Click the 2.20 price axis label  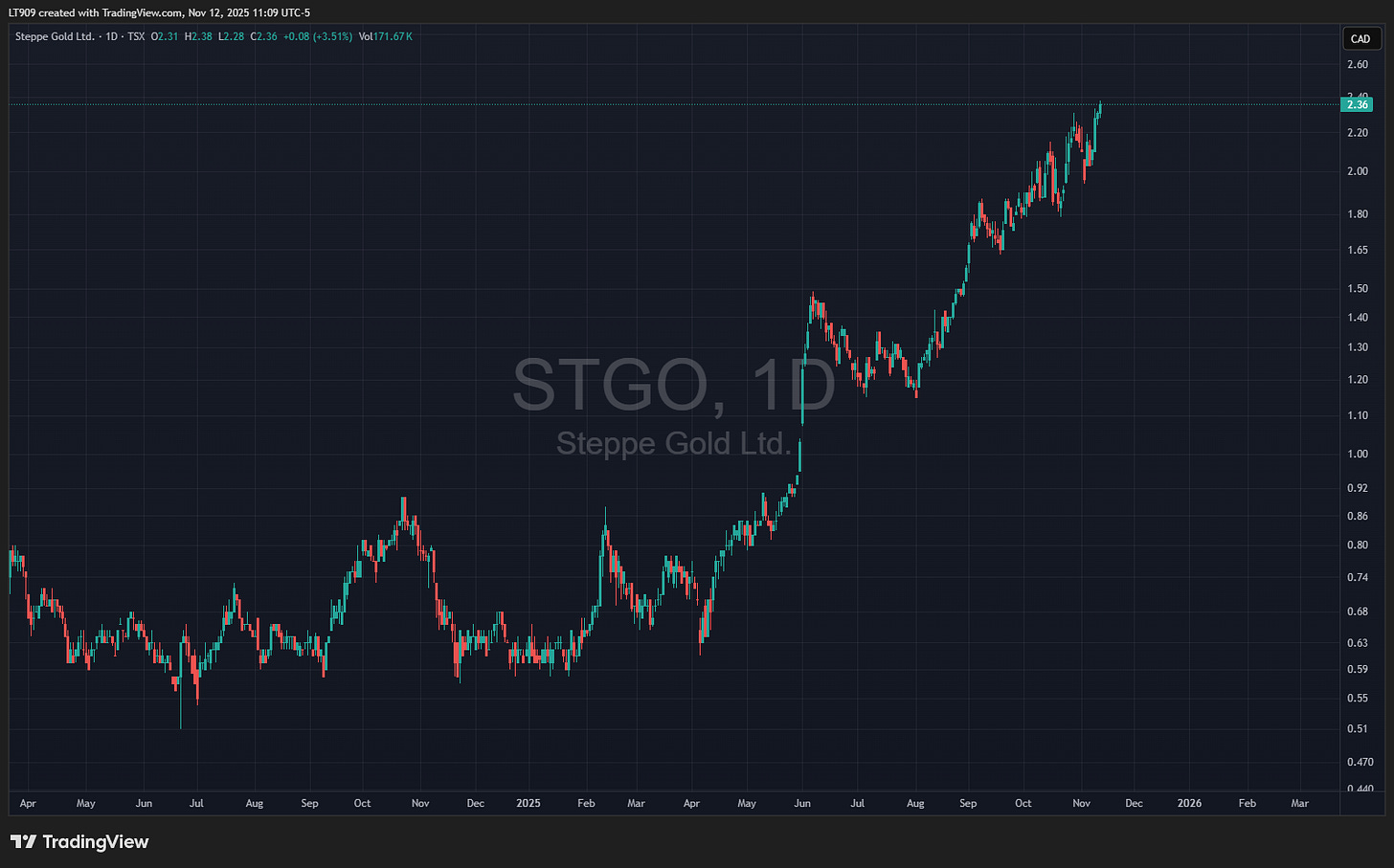pos(1358,133)
